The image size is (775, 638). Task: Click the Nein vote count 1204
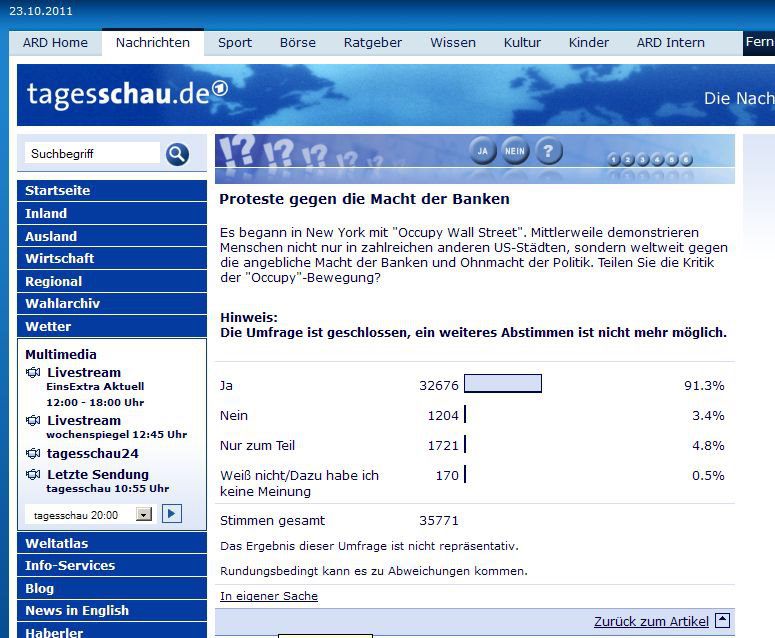coord(443,416)
